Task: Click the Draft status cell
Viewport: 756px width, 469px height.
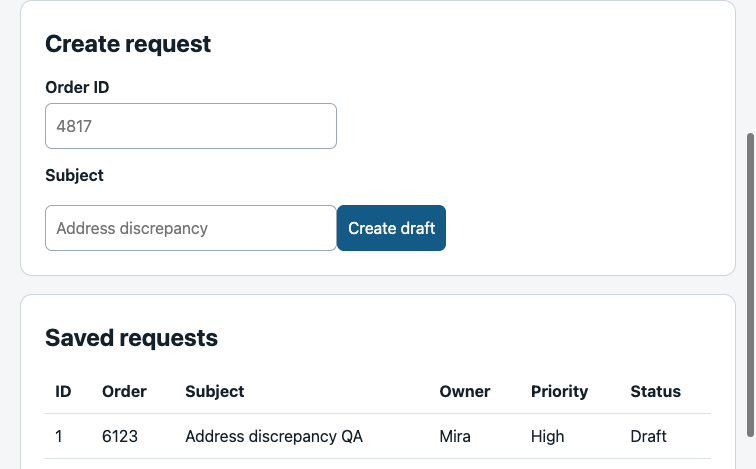Action: click(x=648, y=436)
